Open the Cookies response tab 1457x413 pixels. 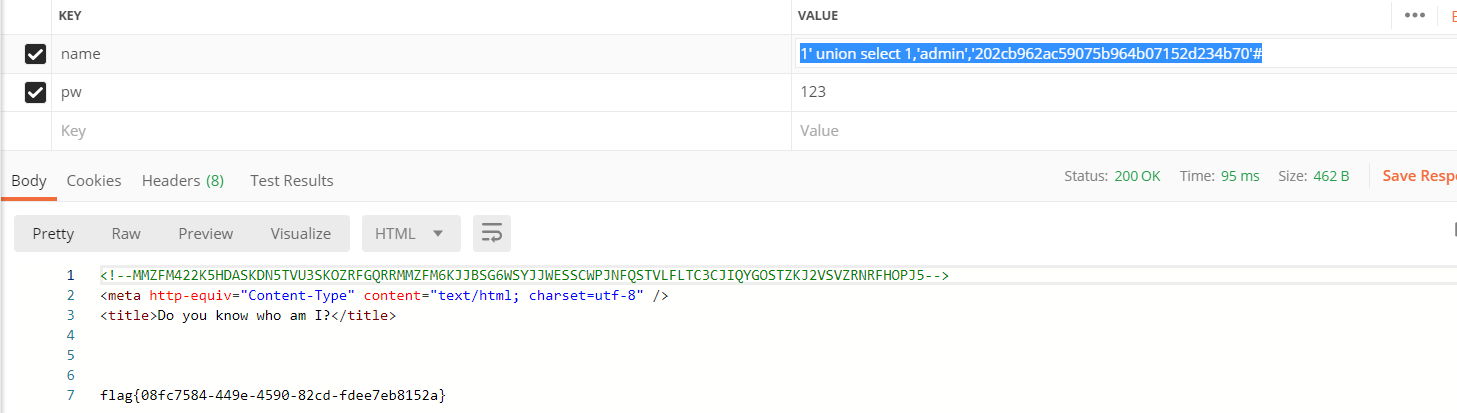[94, 180]
